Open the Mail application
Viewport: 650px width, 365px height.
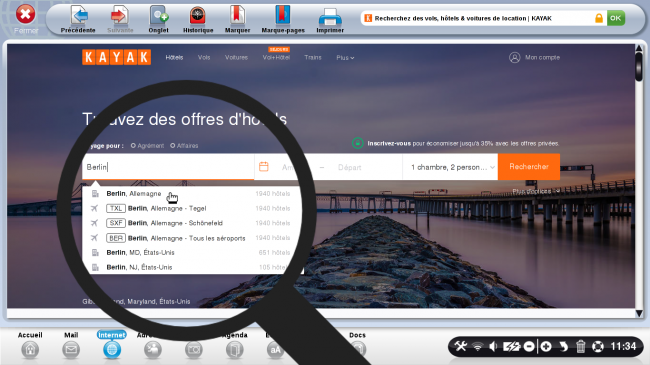point(71,345)
